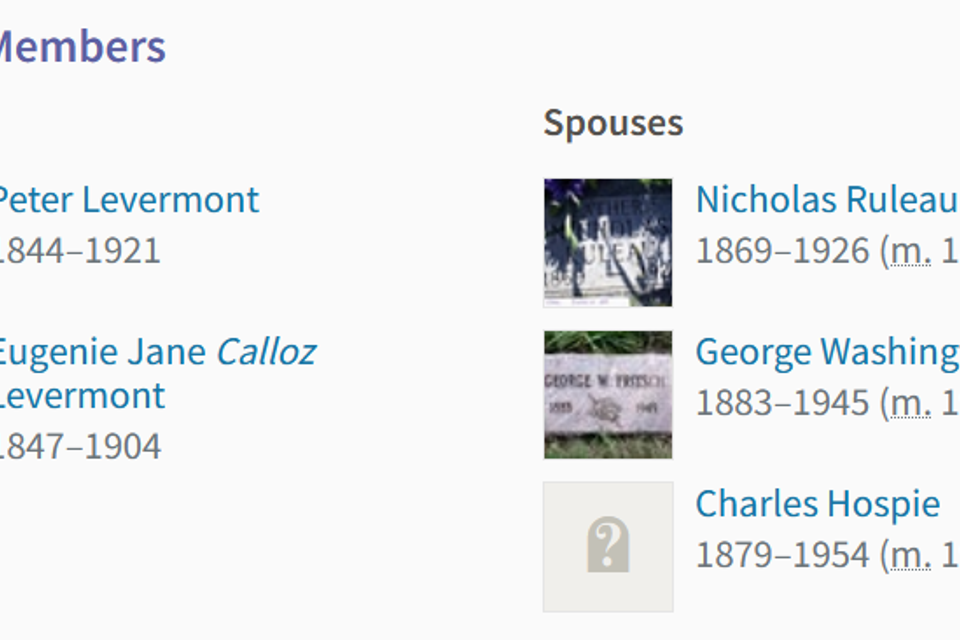Open Nicholas Ruleau's memorial page link
Image resolution: width=960 pixels, height=640 pixels.
pyautogui.click(x=827, y=200)
